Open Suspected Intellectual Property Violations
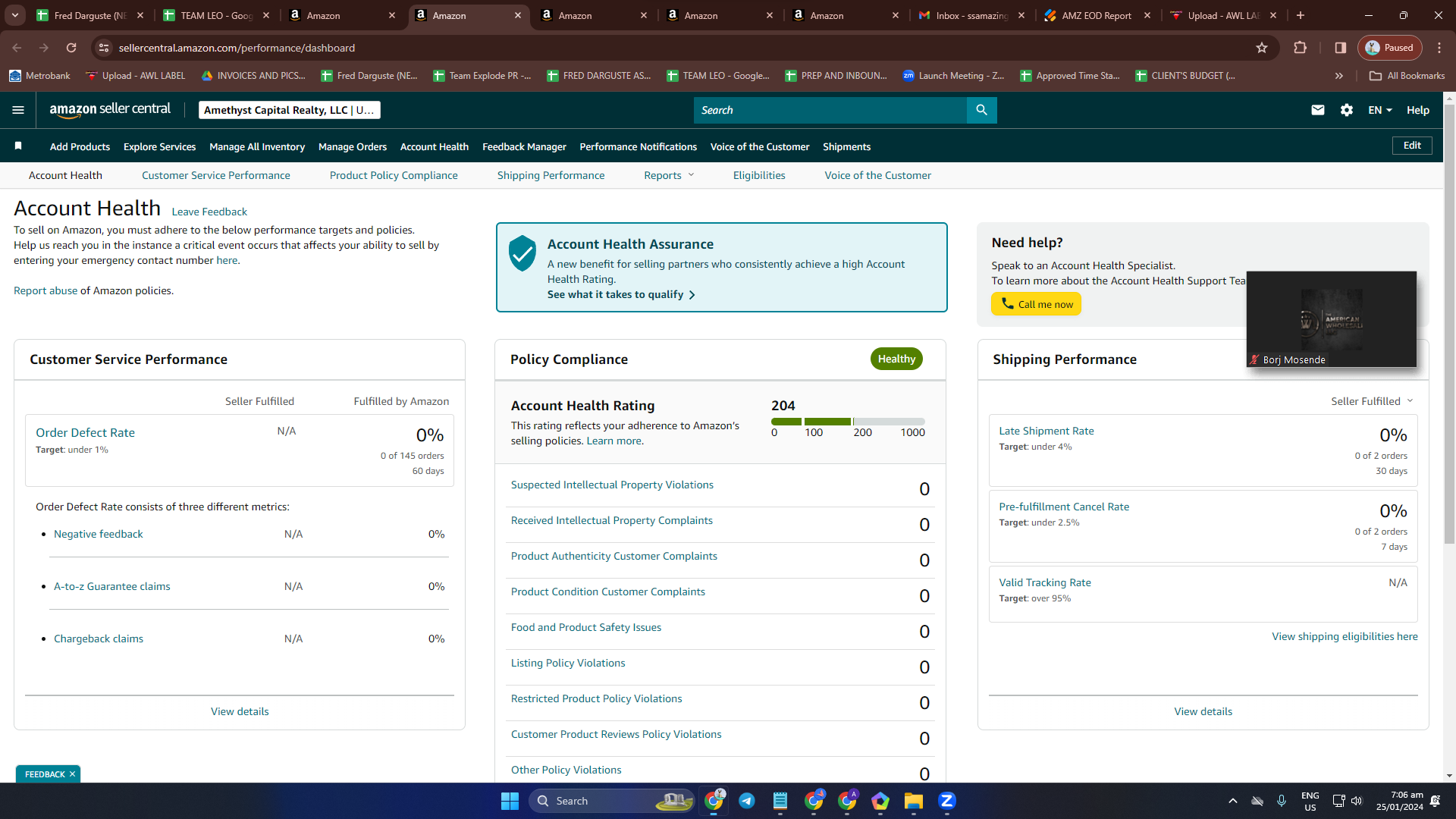The width and height of the screenshot is (1456, 819). [612, 485]
